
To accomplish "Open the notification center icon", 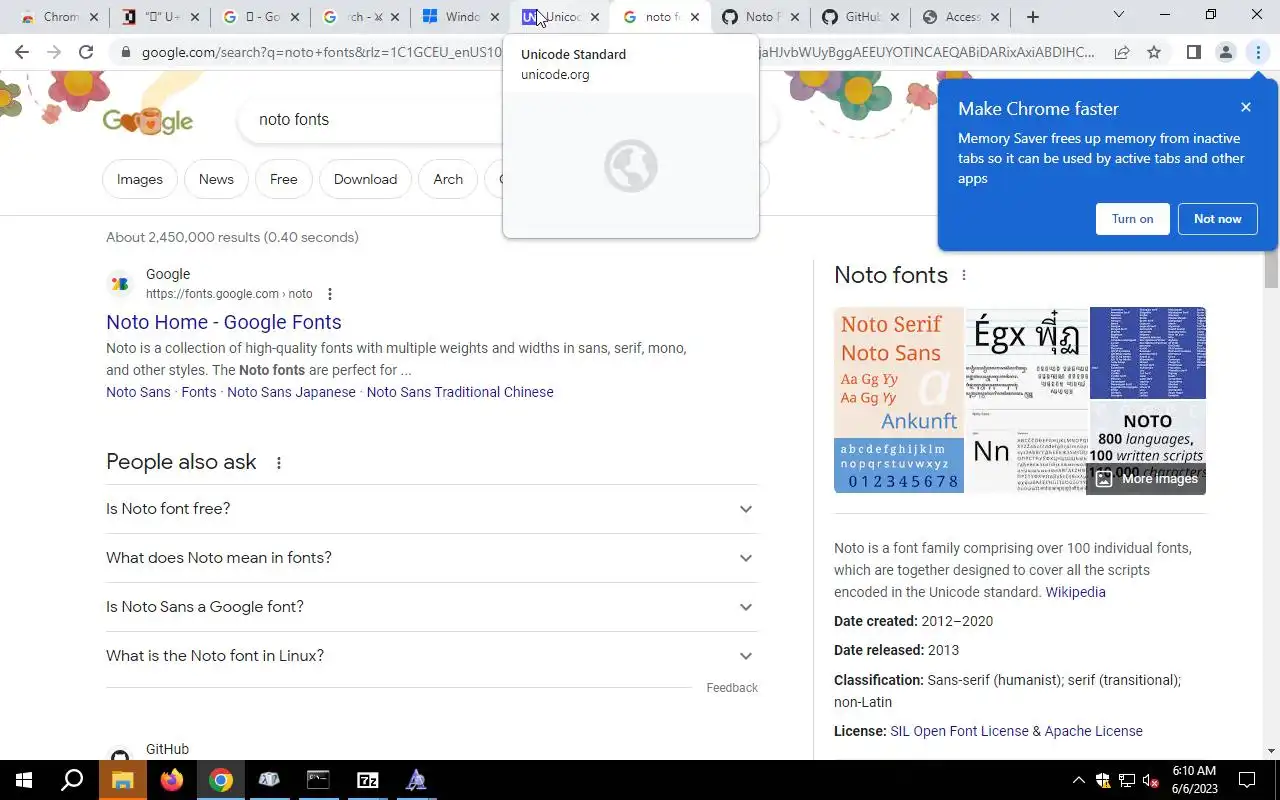I will tap(1247, 780).
